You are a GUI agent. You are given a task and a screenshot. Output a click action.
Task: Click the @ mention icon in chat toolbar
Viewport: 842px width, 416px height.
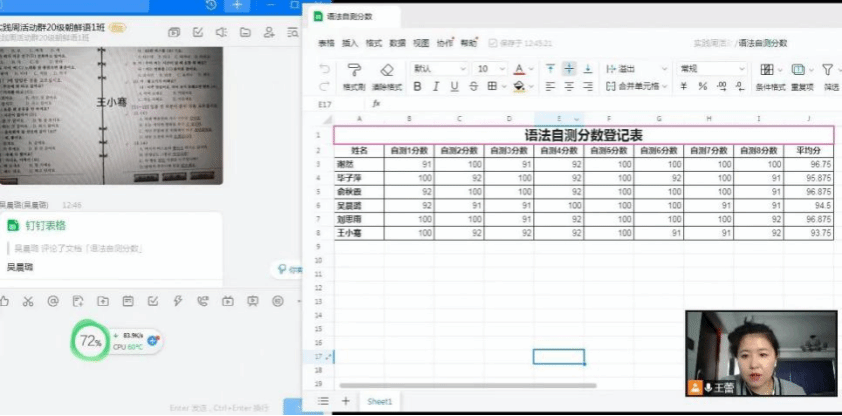[x=52, y=301]
